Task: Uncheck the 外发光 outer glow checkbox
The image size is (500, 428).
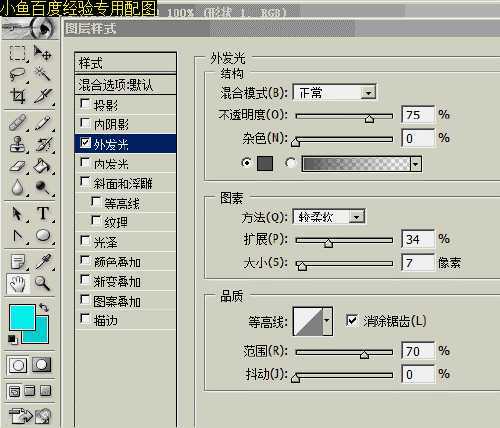Action: [x=85, y=143]
